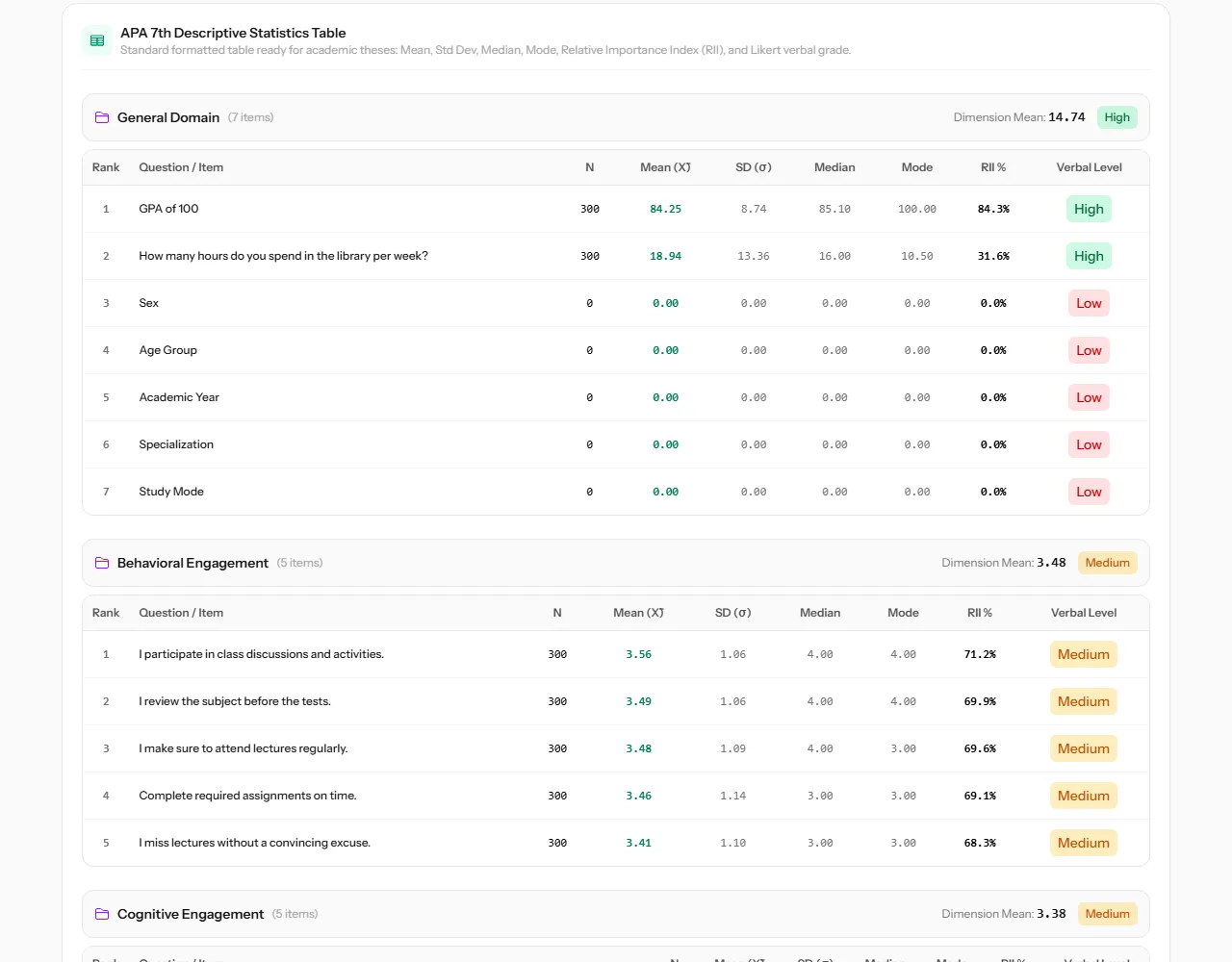Click 'I miss lectures without a convincing excuse.'
Screen dimensions: 1232x962
(254, 843)
